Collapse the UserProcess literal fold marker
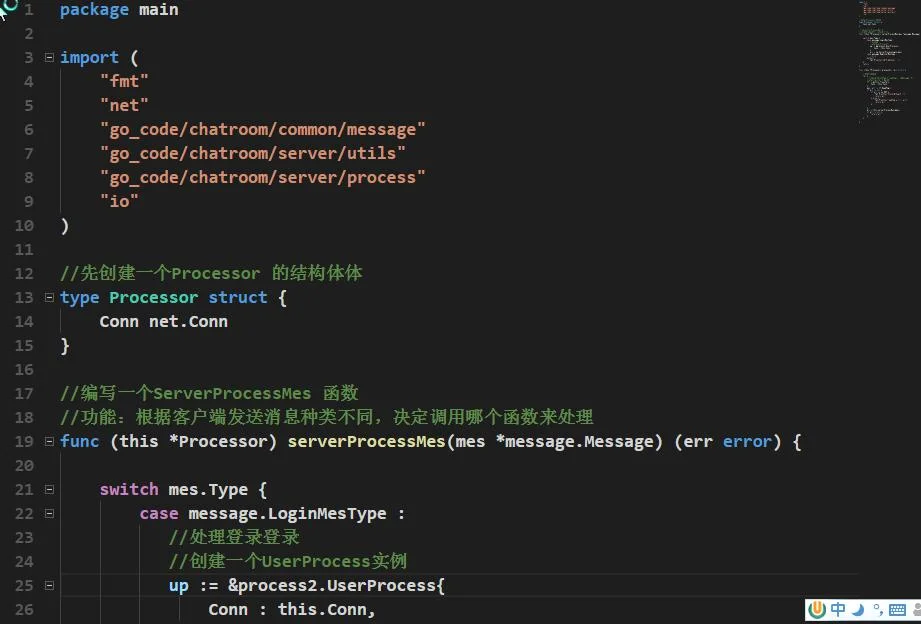The image size is (921, 624). [49, 585]
